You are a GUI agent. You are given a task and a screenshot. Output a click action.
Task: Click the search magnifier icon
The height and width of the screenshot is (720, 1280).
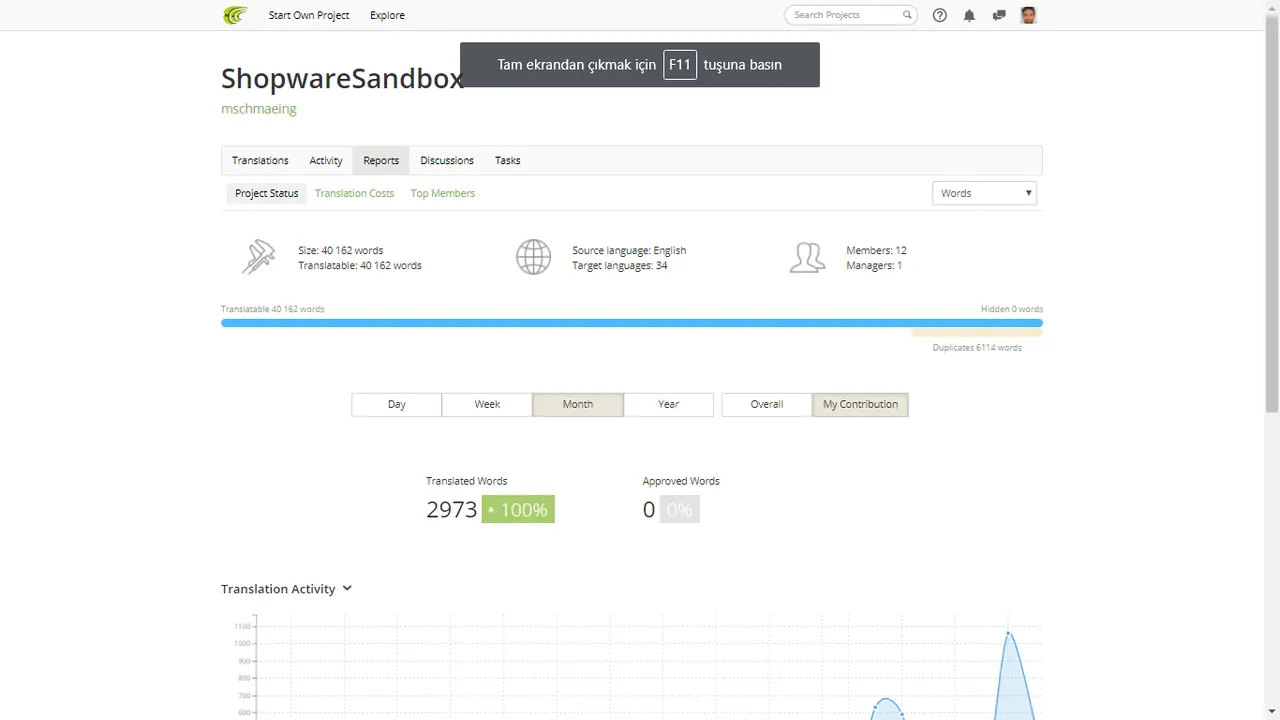click(907, 15)
